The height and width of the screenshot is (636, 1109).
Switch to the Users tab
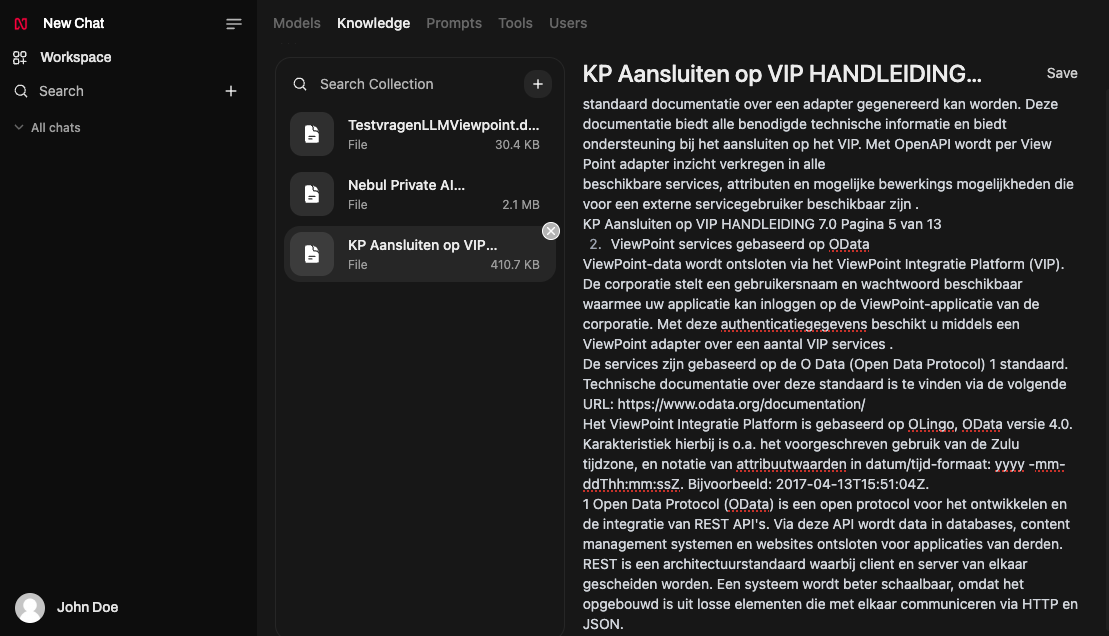pyautogui.click(x=568, y=23)
